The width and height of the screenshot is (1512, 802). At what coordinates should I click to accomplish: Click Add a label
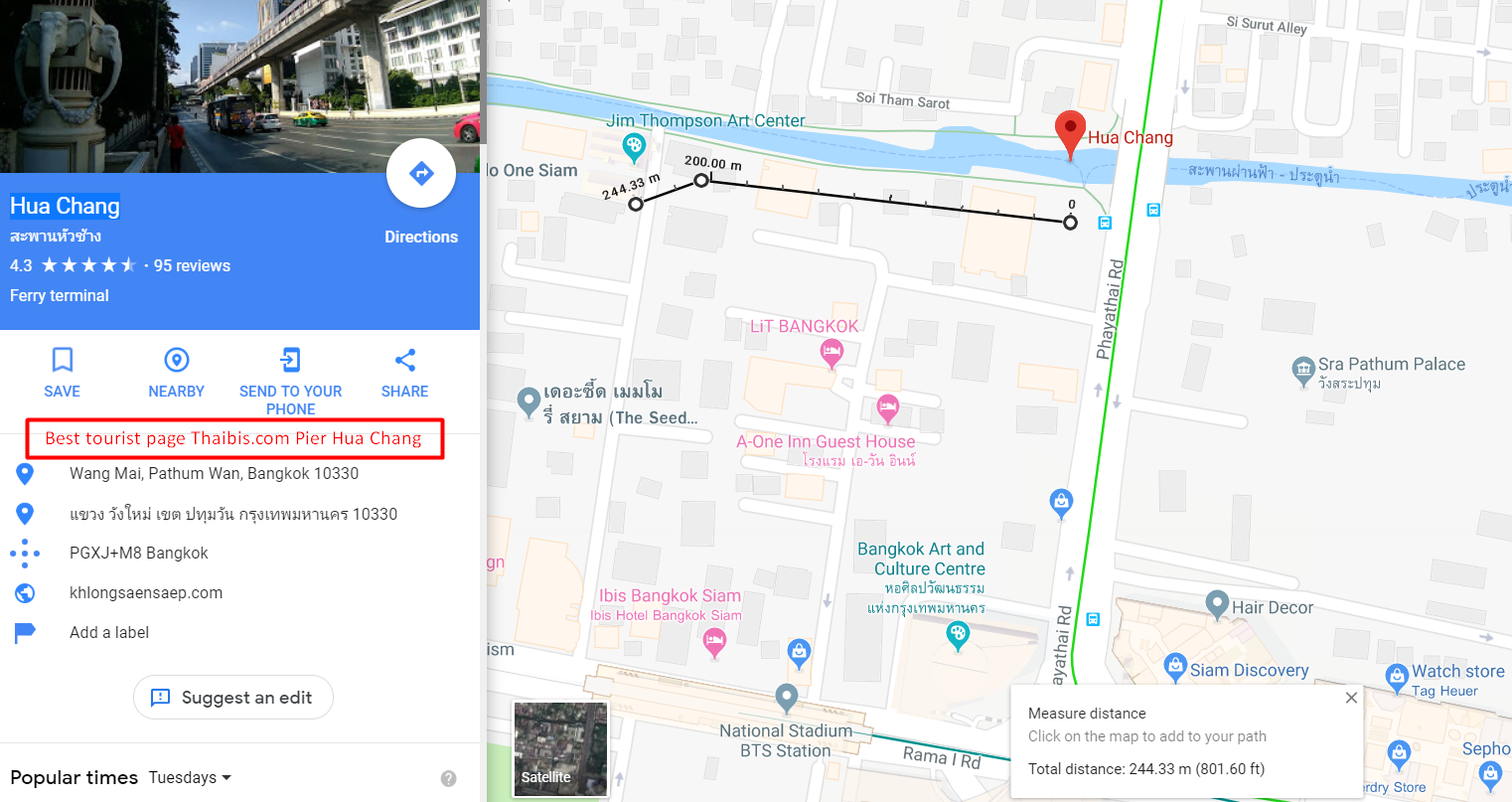[x=109, y=632]
